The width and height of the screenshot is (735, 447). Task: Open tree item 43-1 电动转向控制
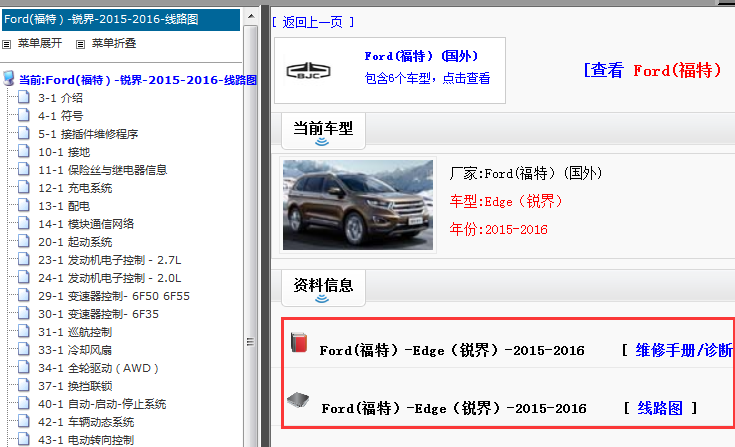point(86,440)
